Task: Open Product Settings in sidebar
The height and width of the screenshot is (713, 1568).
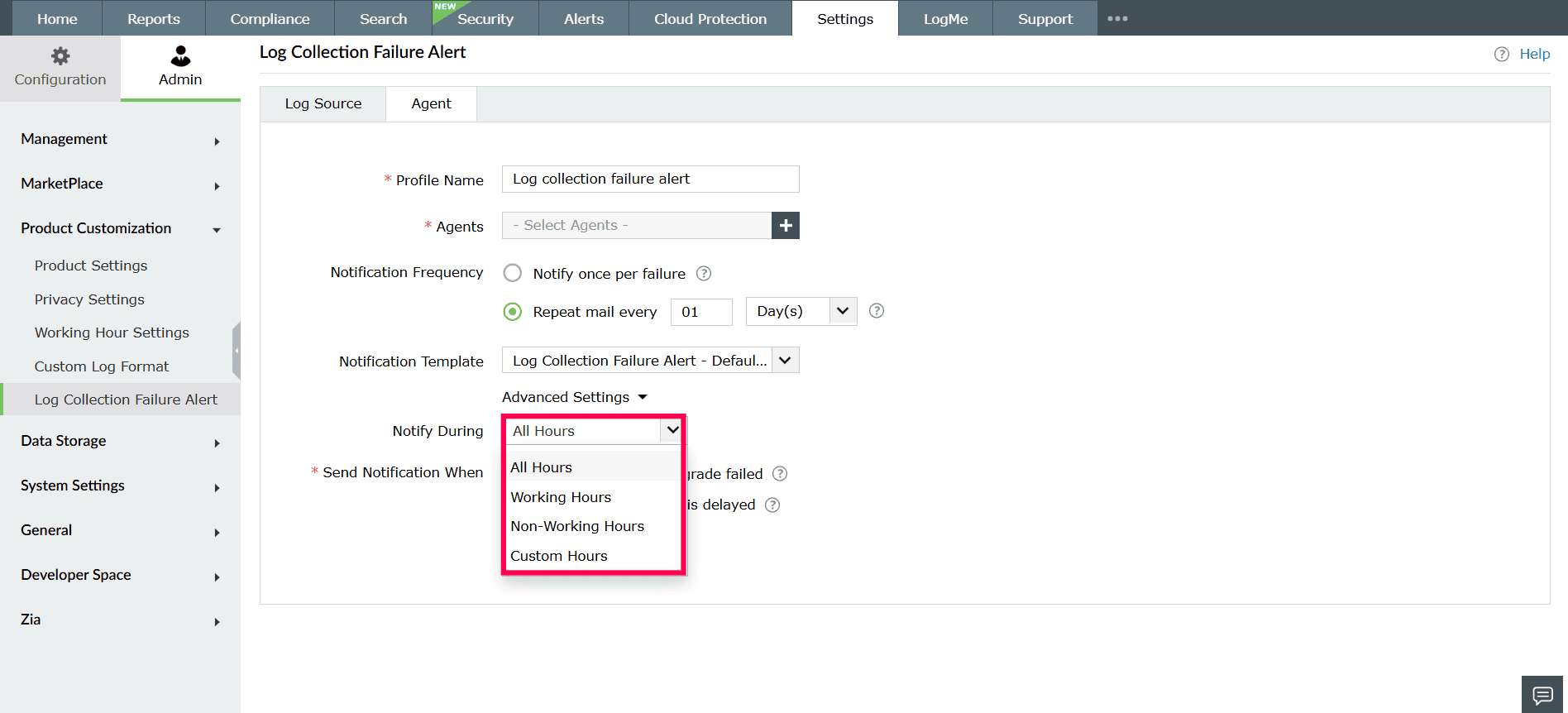Action: pyautogui.click(x=91, y=266)
